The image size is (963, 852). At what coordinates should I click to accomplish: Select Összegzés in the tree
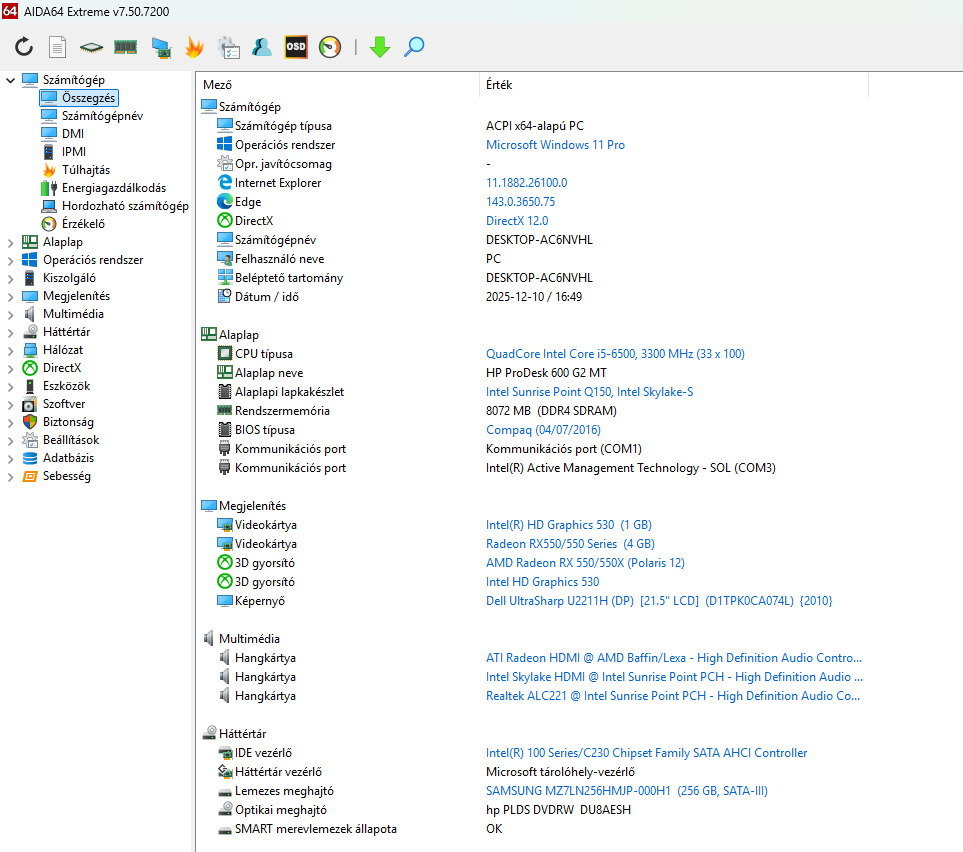(88, 98)
